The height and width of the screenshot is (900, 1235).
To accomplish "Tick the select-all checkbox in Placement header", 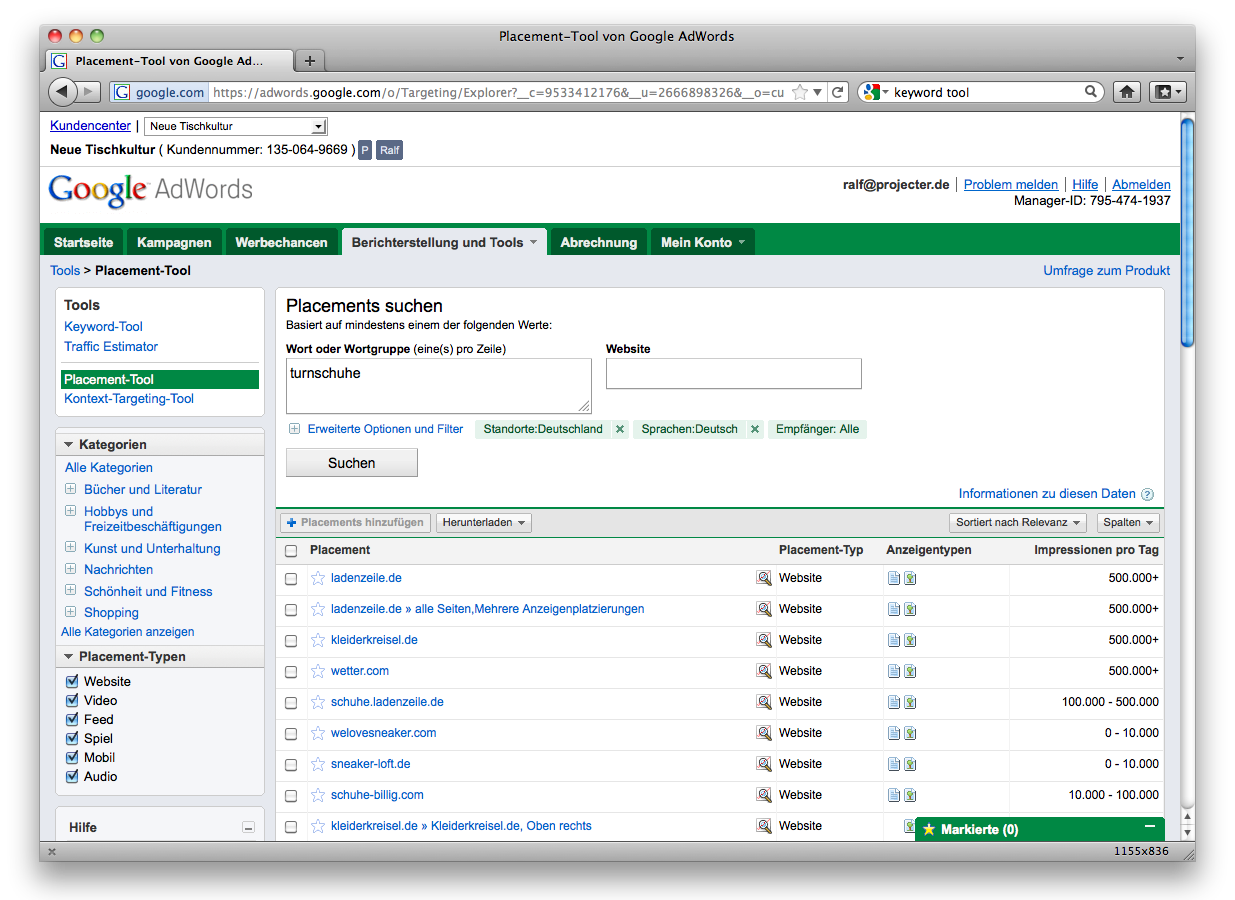I will pos(291,551).
